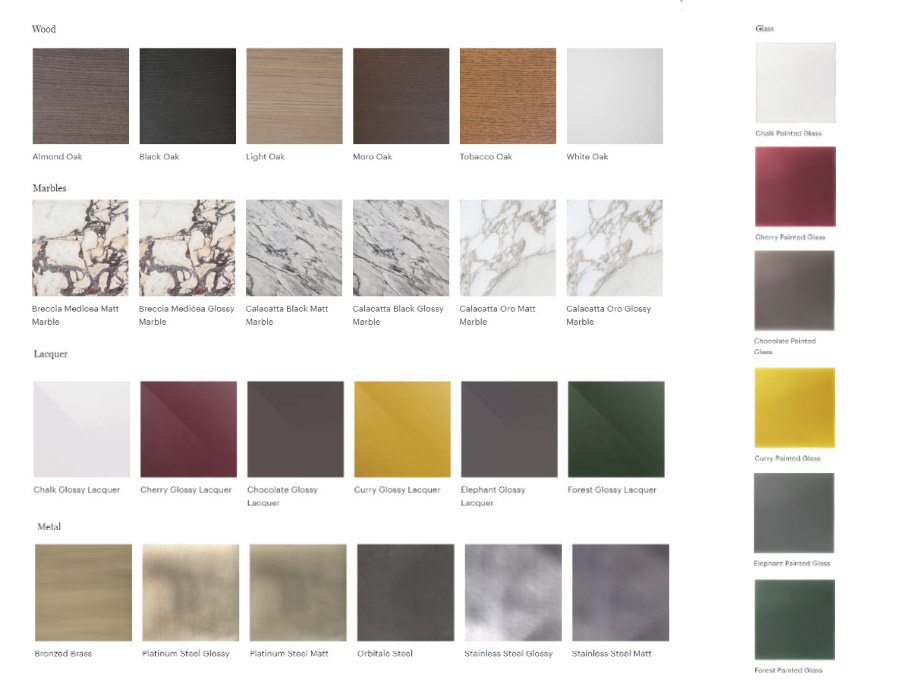Choose the Black Oak wood finish
This screenshot has height=688, width=900.
pos(187,96)
